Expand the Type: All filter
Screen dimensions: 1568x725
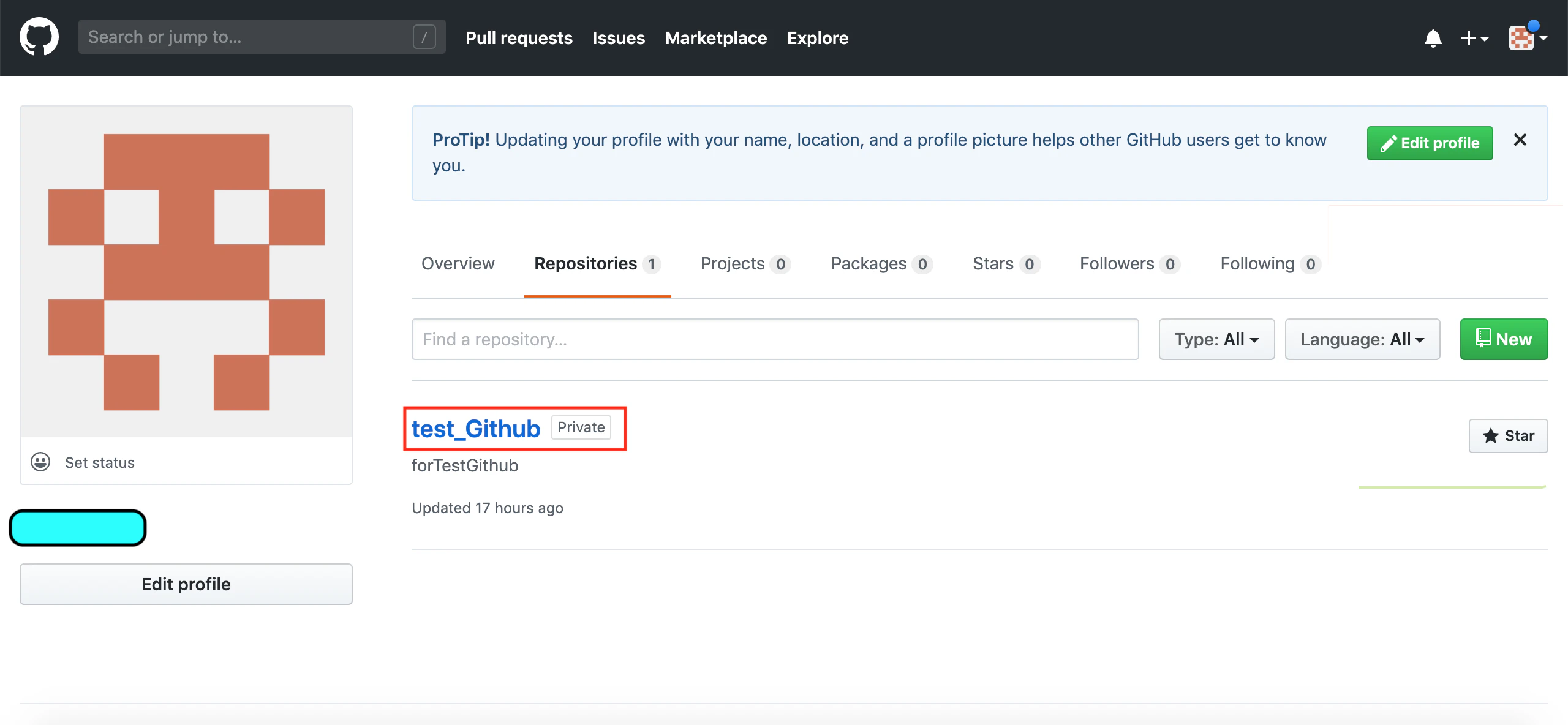pyautogui.click(x=1216, y=339)
